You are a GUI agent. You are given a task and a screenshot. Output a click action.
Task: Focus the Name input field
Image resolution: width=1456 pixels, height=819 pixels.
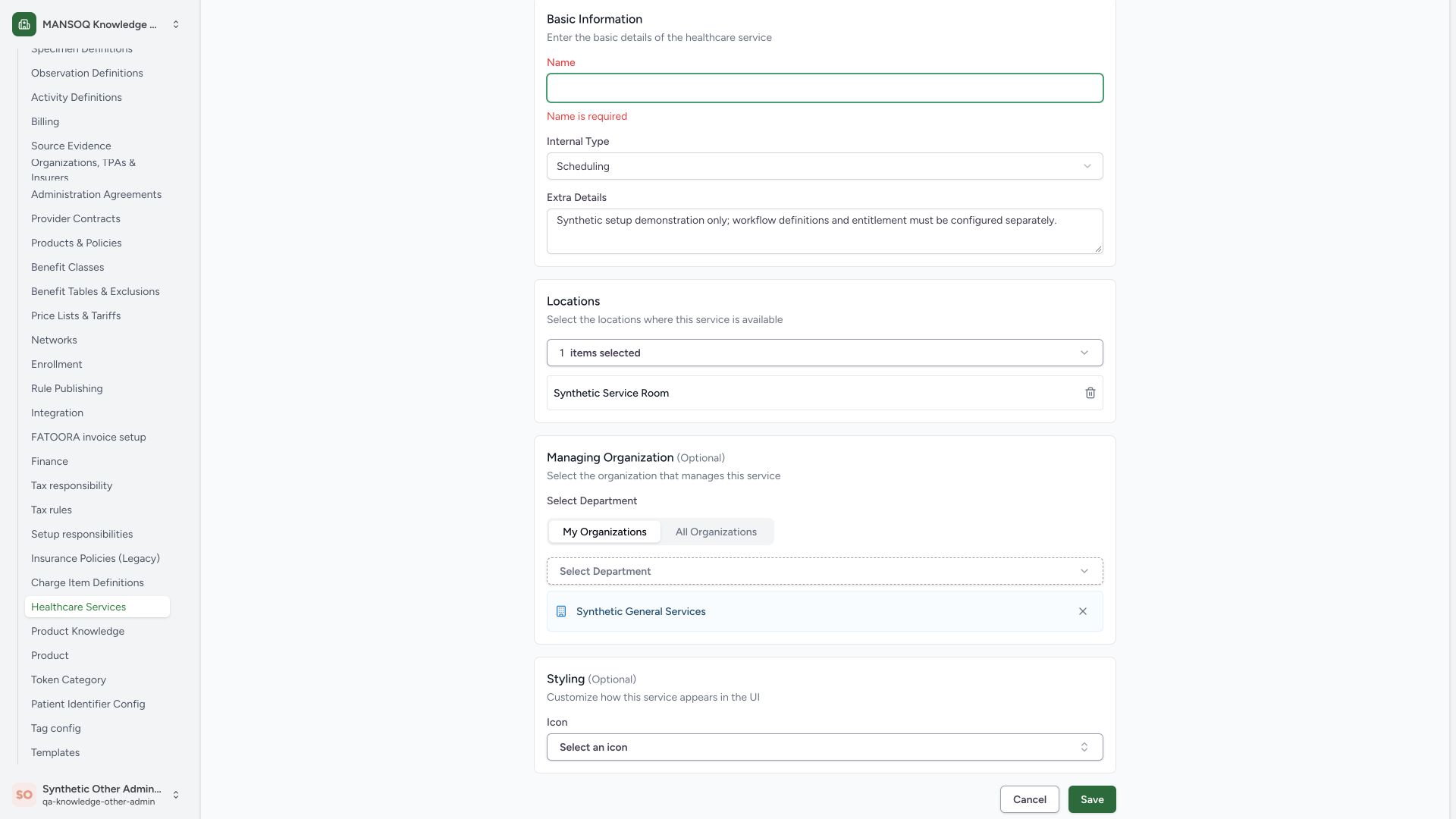(x=824, y=88)
